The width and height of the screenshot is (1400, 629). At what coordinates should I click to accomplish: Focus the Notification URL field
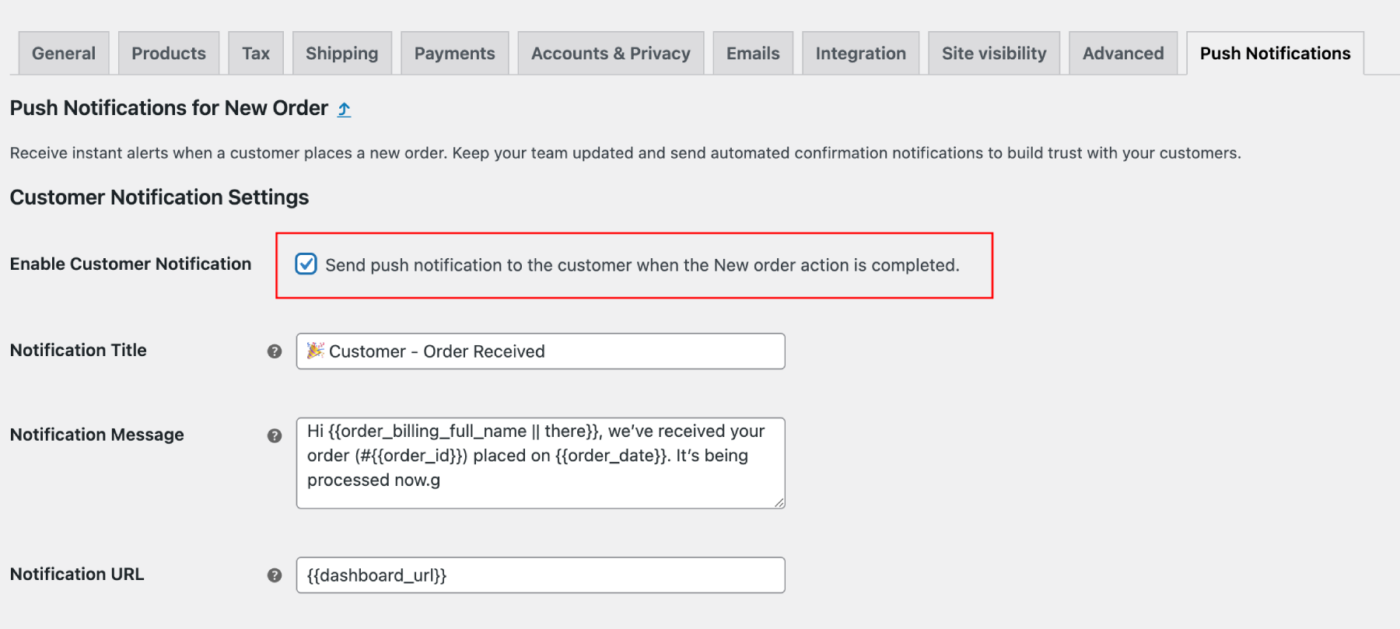540,575
